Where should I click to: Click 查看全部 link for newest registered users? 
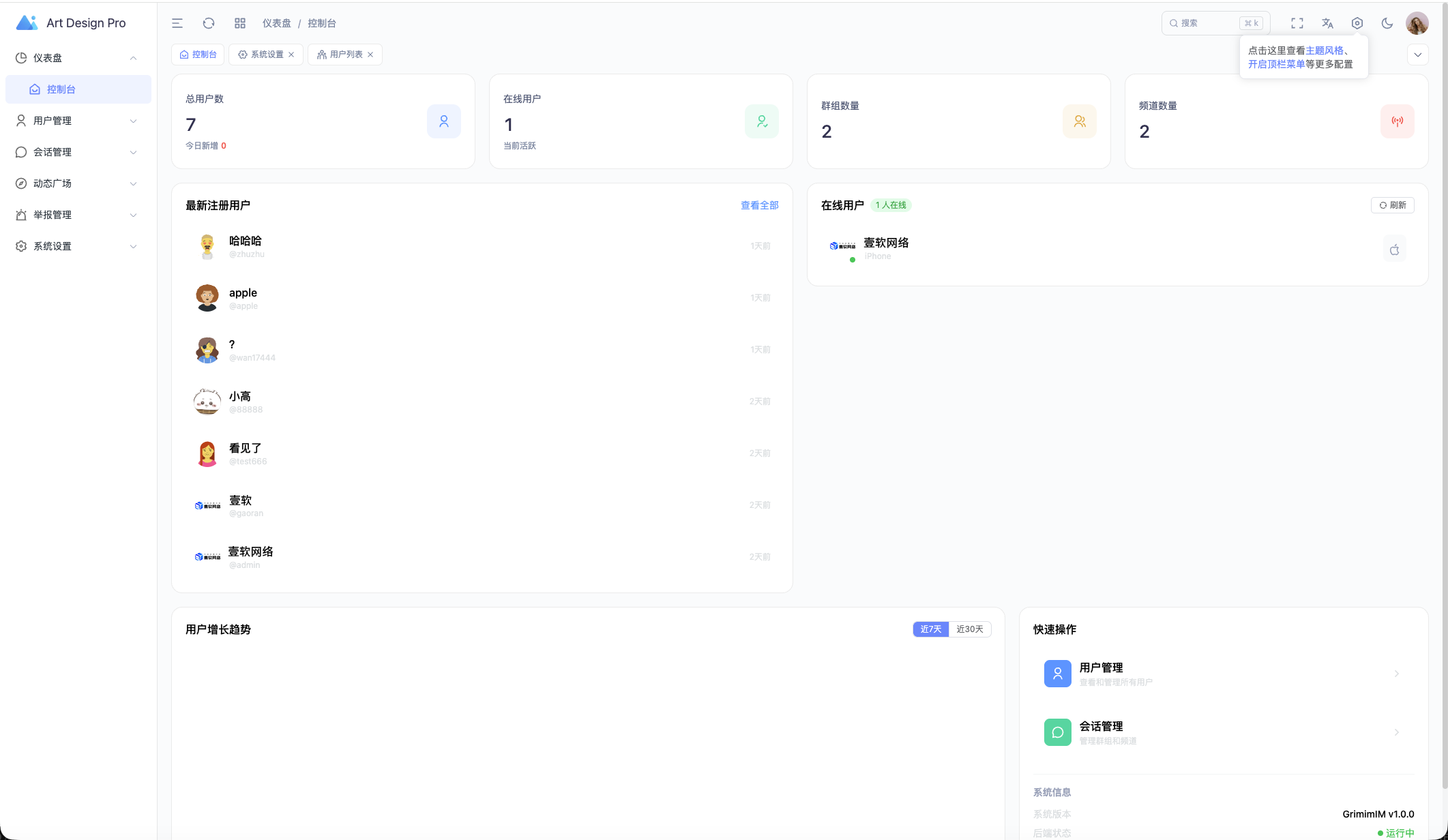(x=759, y=205)
